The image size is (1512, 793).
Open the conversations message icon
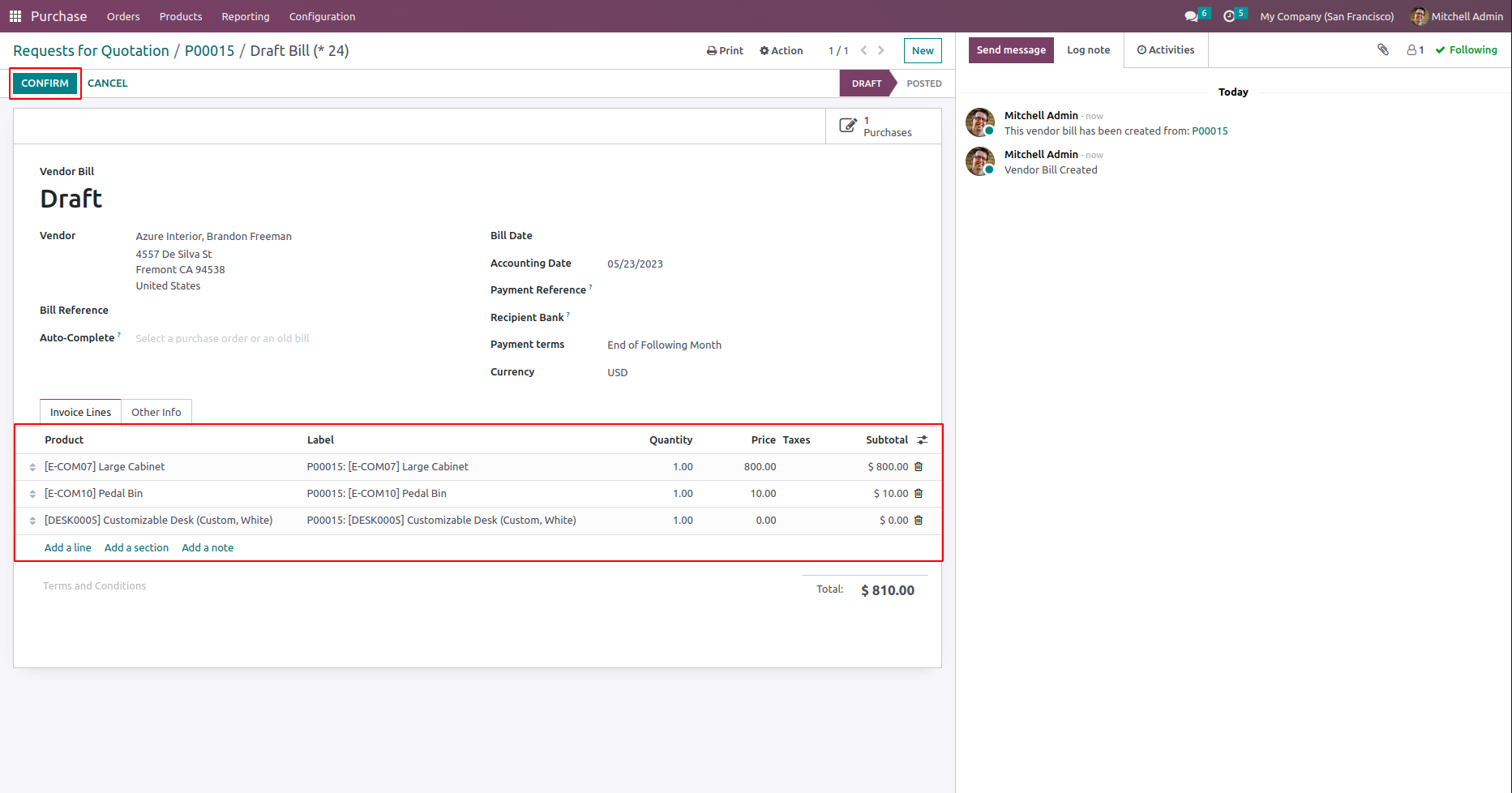coord(1191,16)
